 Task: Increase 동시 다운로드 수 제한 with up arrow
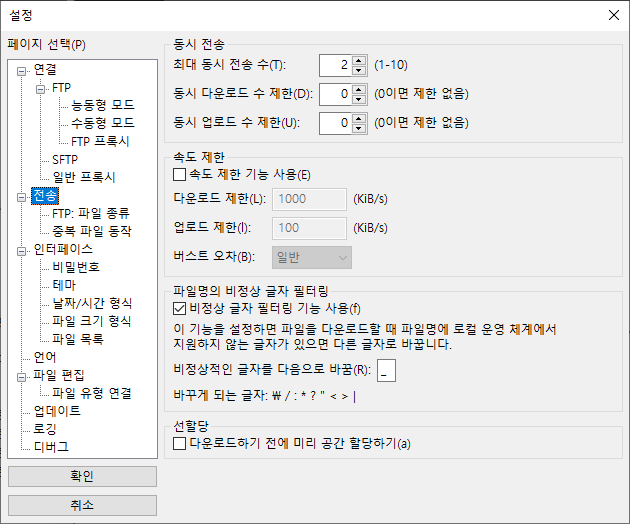point(359,90)
